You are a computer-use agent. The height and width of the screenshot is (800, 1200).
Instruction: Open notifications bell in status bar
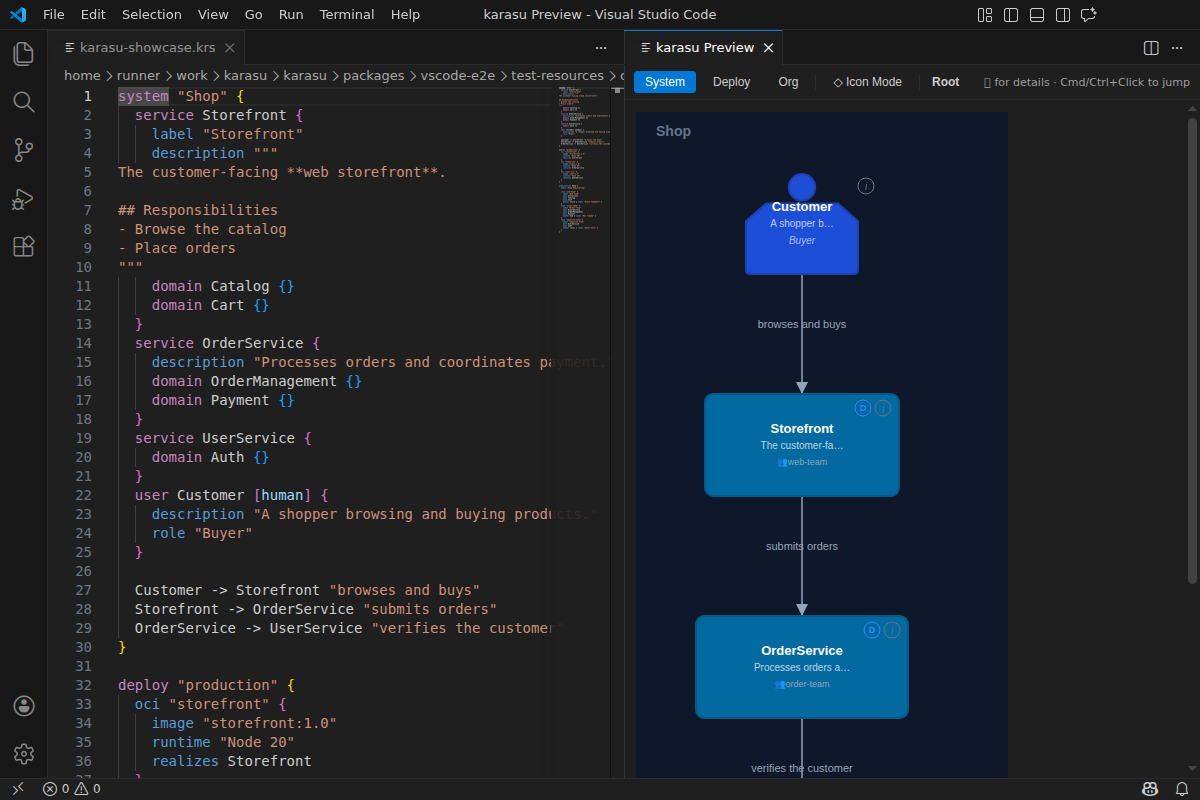pyautogui.click(x=1181, y=789)
